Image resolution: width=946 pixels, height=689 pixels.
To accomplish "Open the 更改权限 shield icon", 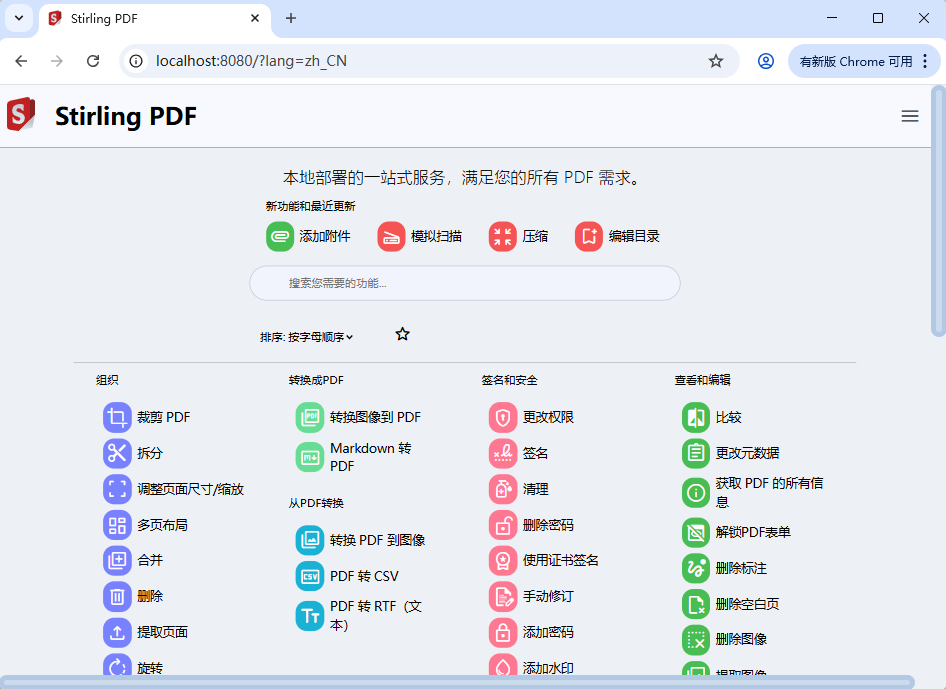I will click(503, 418).
